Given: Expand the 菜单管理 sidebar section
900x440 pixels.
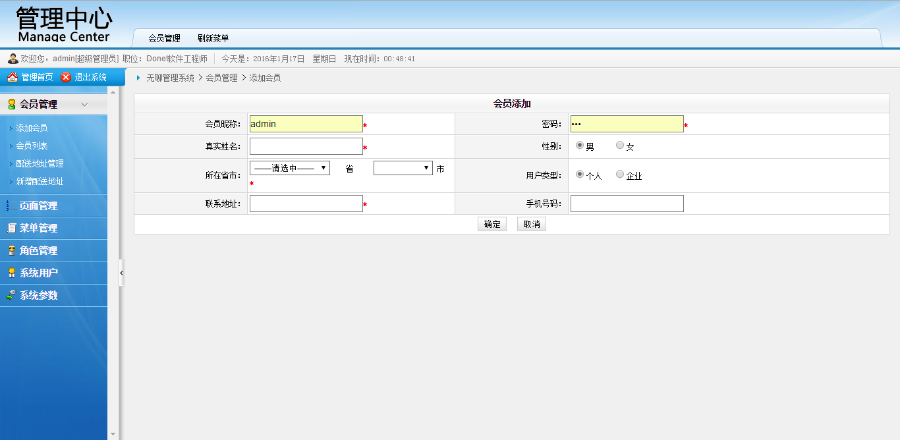Looking at the screenshot, I should coord(53,228).
